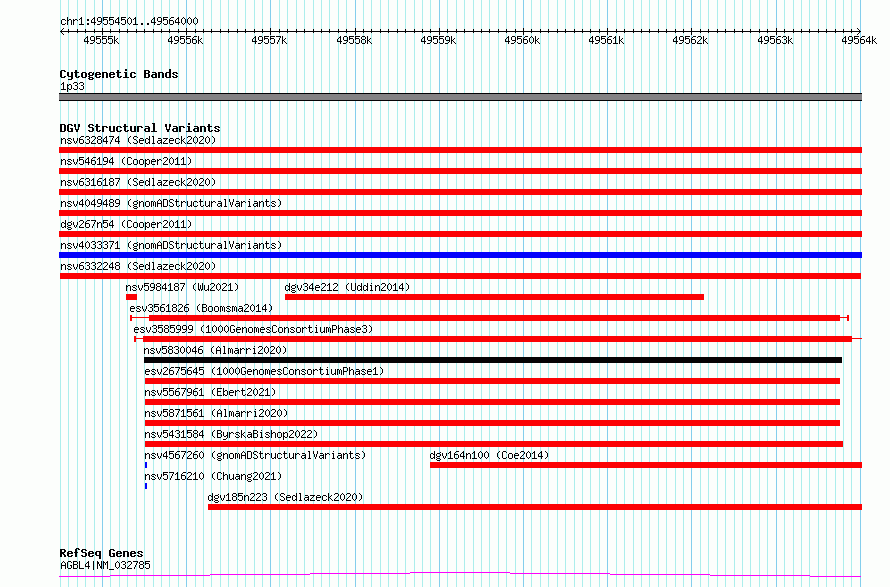Open dgv164n100 (Coe2014) label
Screen dimensions: 890x587
489,455
